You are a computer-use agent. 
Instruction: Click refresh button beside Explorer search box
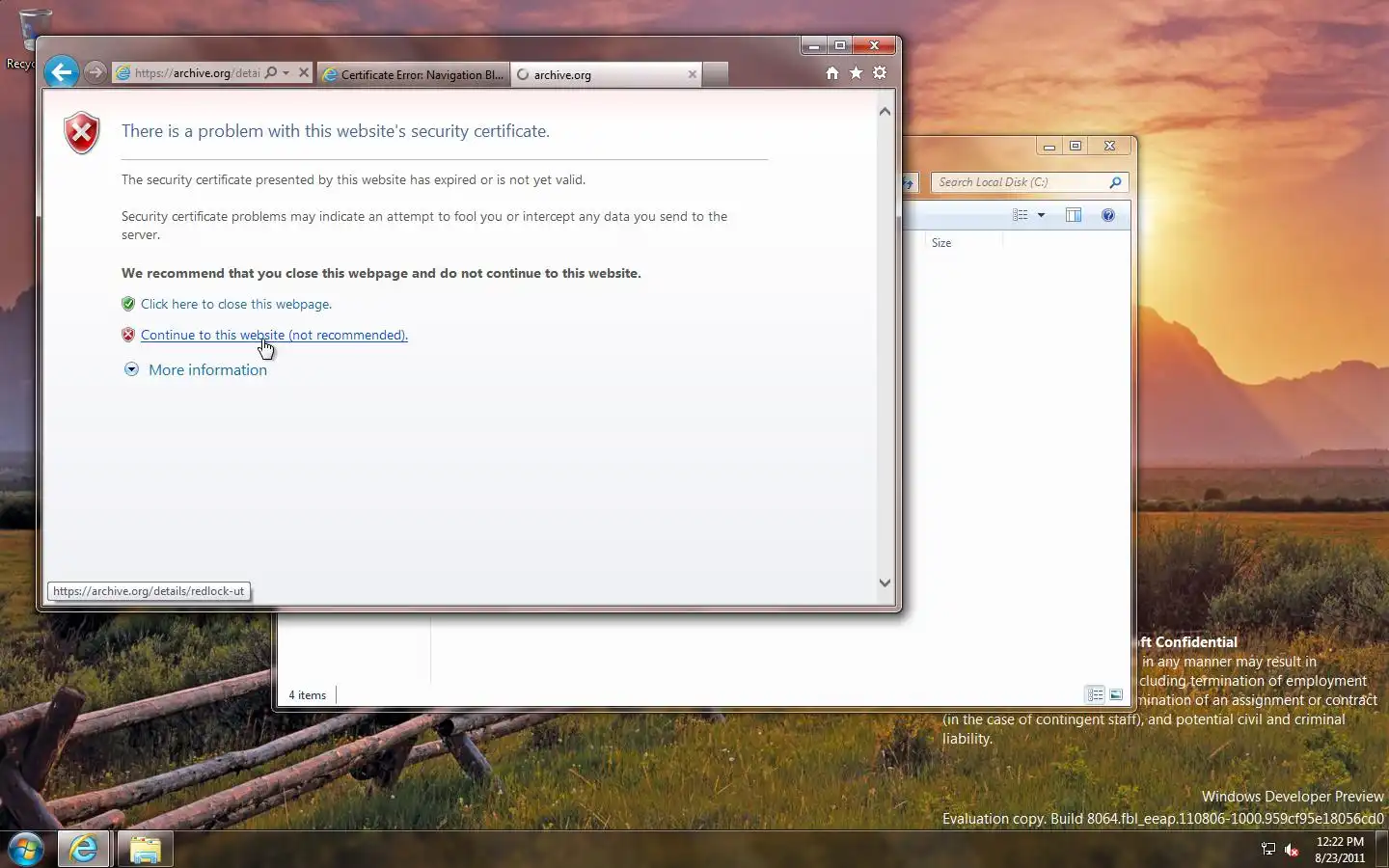point(909,182)
